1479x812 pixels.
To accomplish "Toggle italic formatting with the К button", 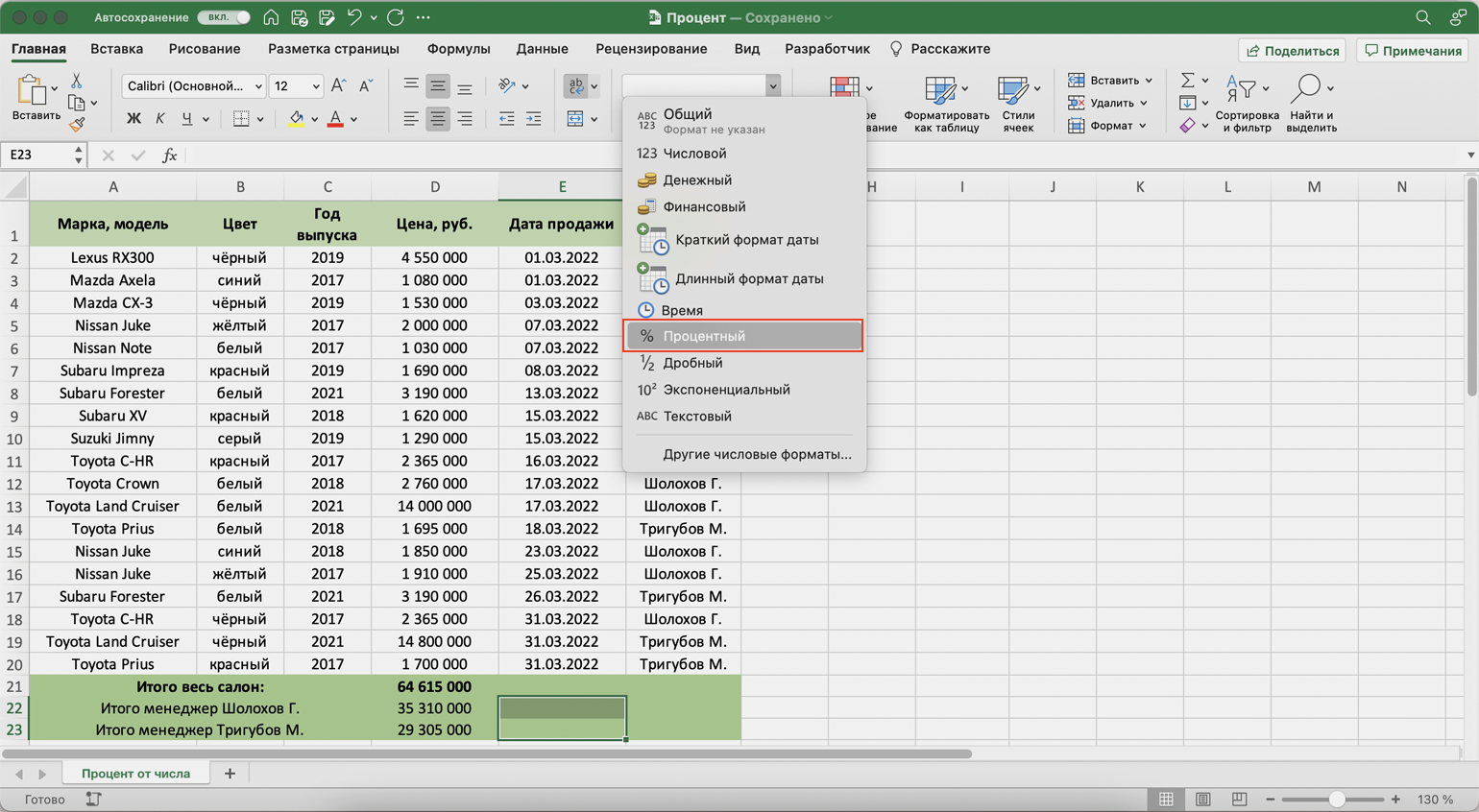I will tap(160, 119).
